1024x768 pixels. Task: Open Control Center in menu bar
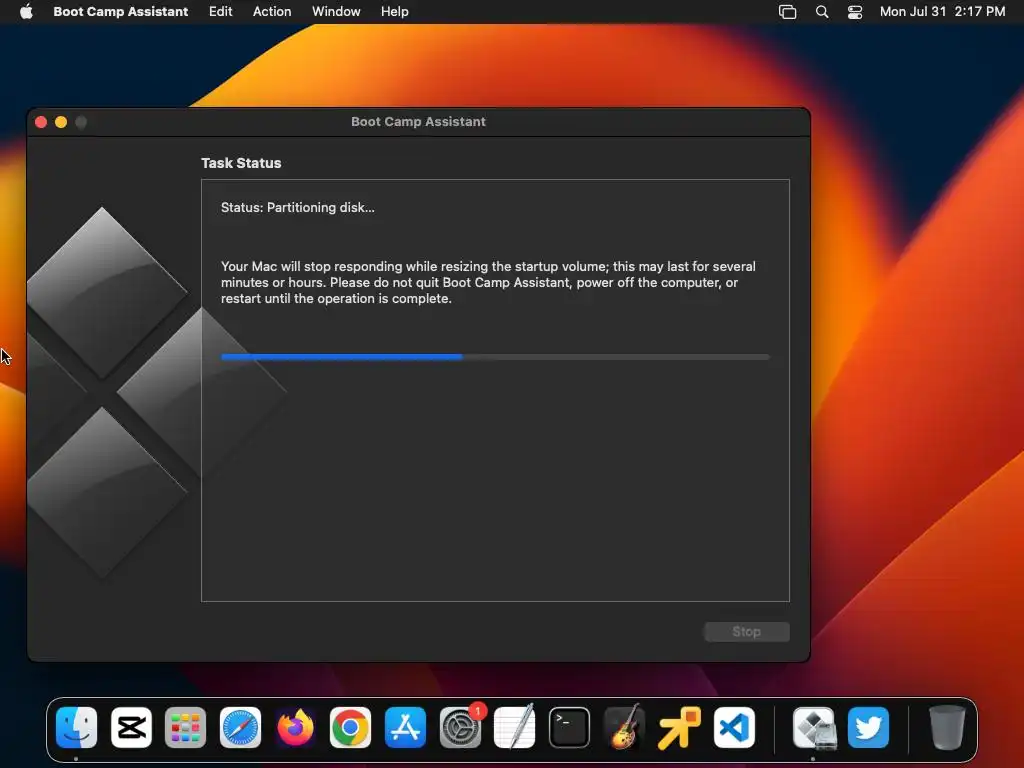tap(855, 12)
